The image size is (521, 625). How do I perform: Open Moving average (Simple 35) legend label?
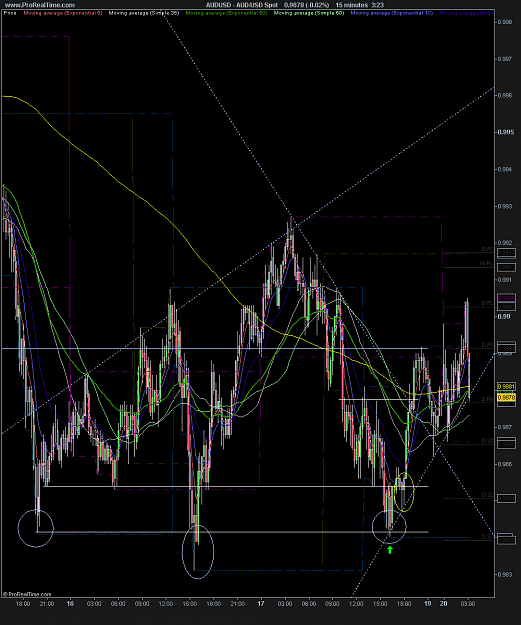pos(144,13)
